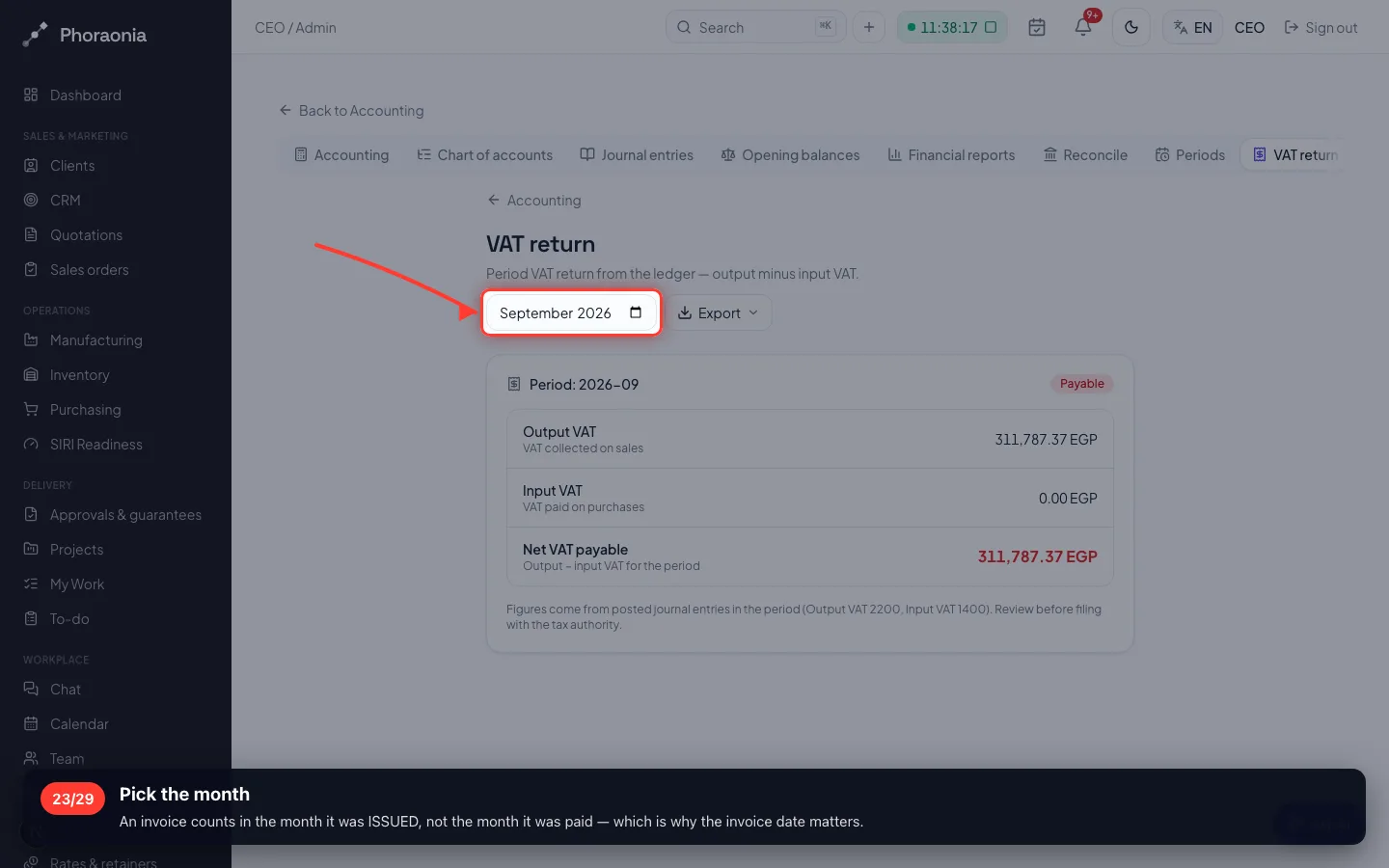1389x868 pixels.
Task: Open Chat in the sidebar
Action: (65, 690)
